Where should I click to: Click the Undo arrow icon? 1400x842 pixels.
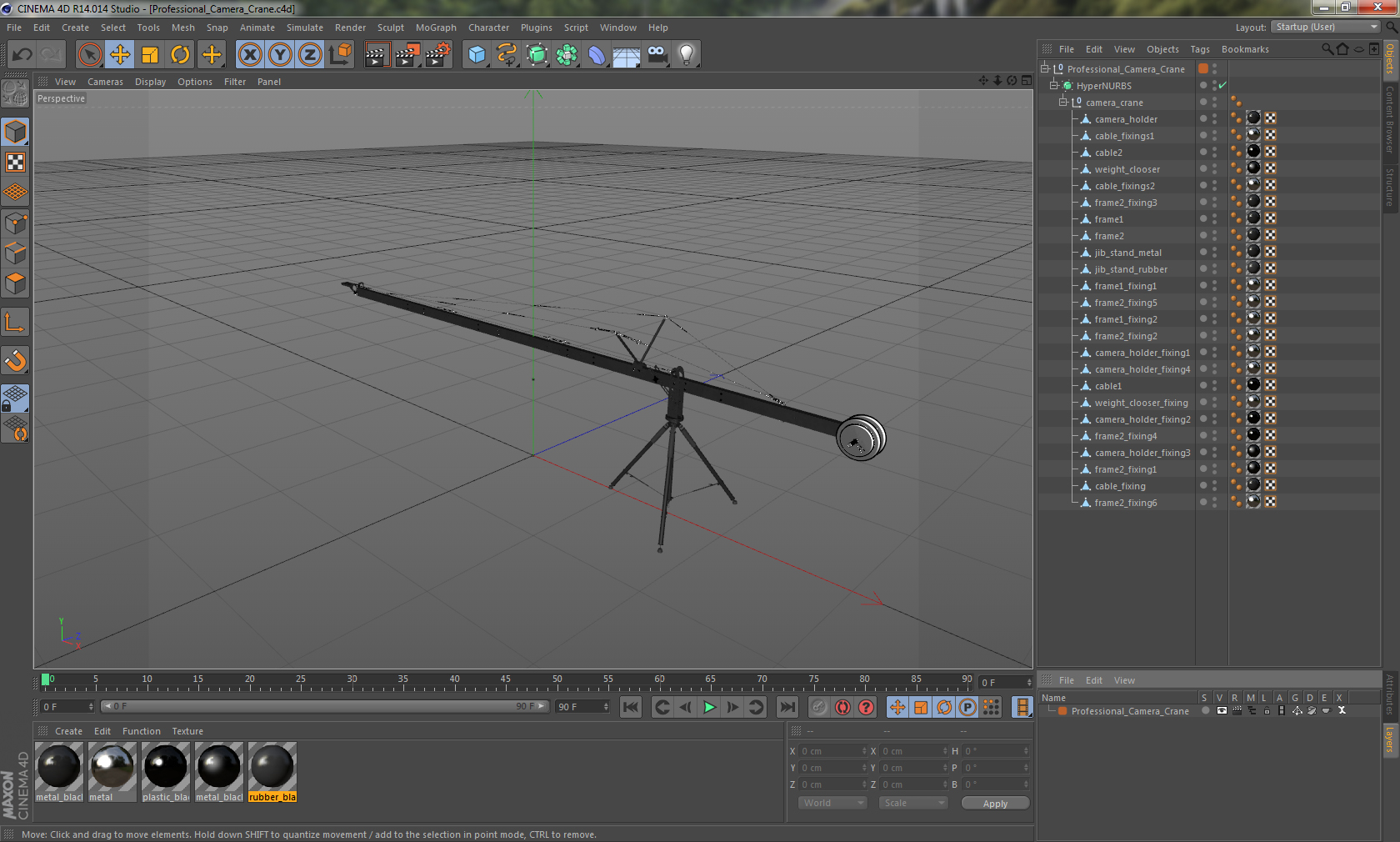pos(22,55)
